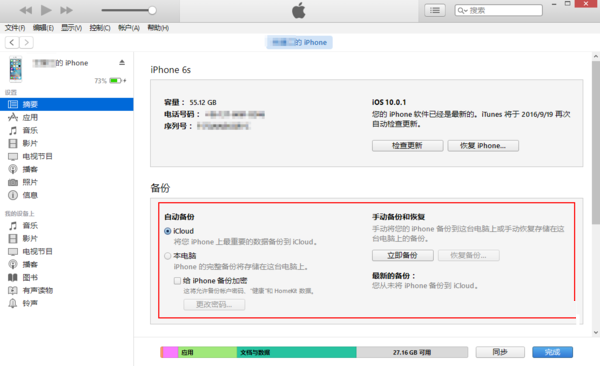Select the iCloud backup radio button
Image resolution: width=600 pixels, height=366 pixels.
coord(168,231)
